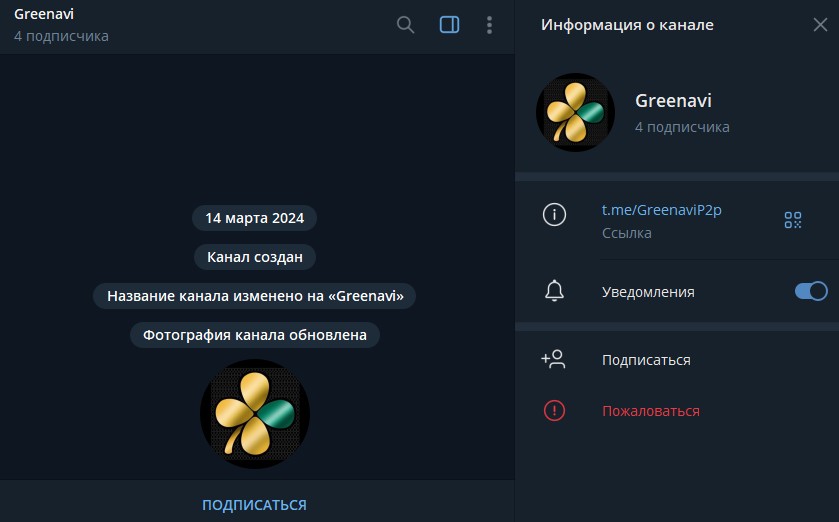Click the Greenavi title in chat header
Screen dimensions: 839x522
(x=44, y=14)
